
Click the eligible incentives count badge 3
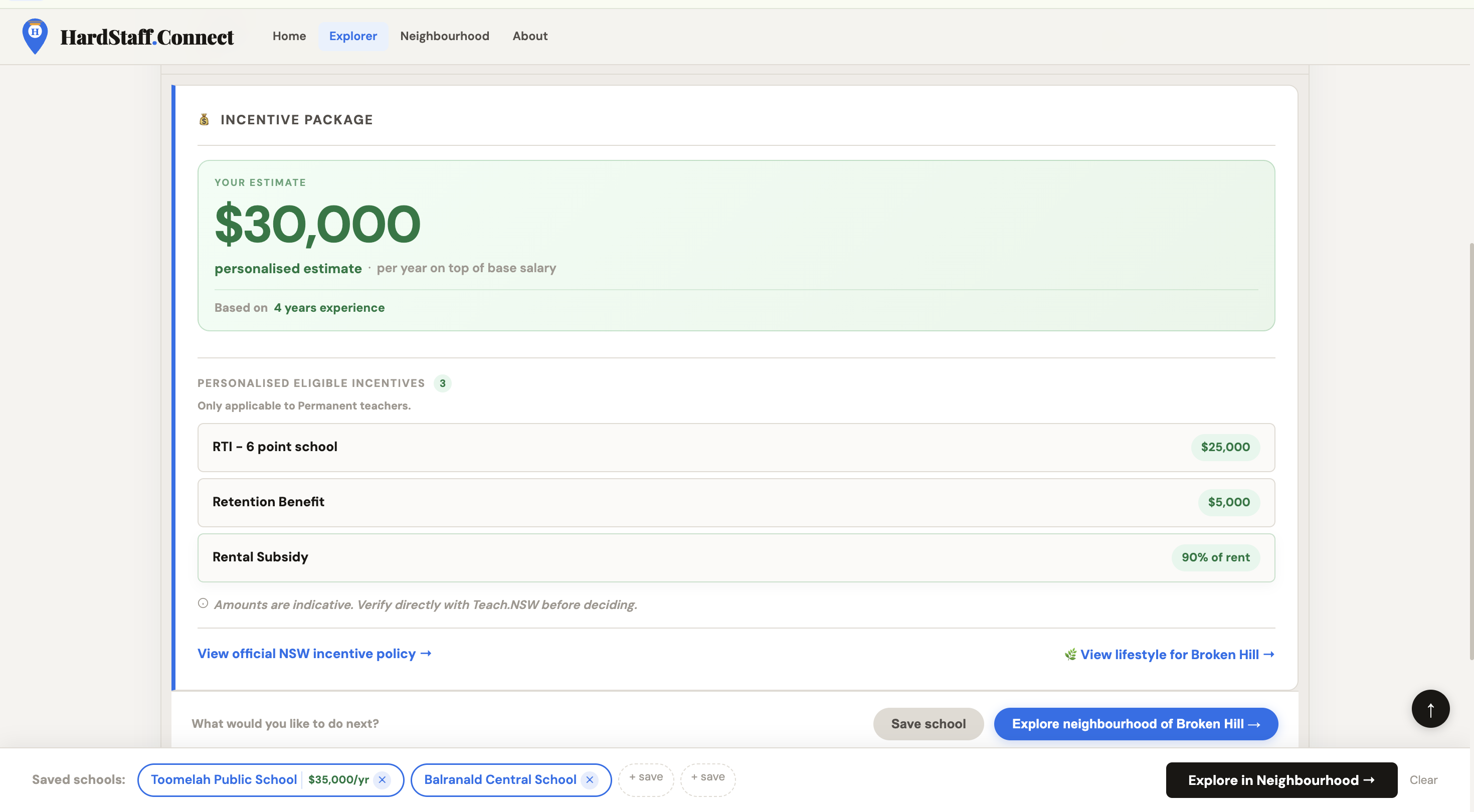pyautogui.click(x=442, y=383)
